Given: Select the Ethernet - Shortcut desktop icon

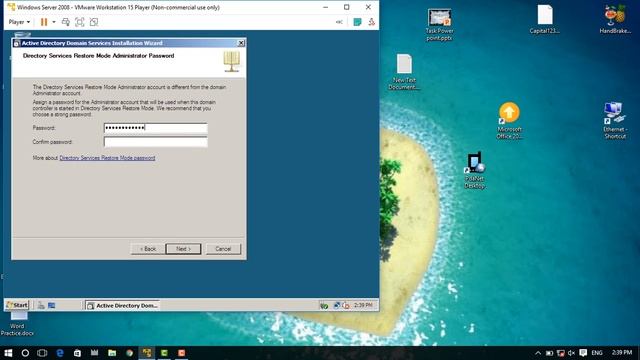Looking at the screenshot, I should (615, 121).
